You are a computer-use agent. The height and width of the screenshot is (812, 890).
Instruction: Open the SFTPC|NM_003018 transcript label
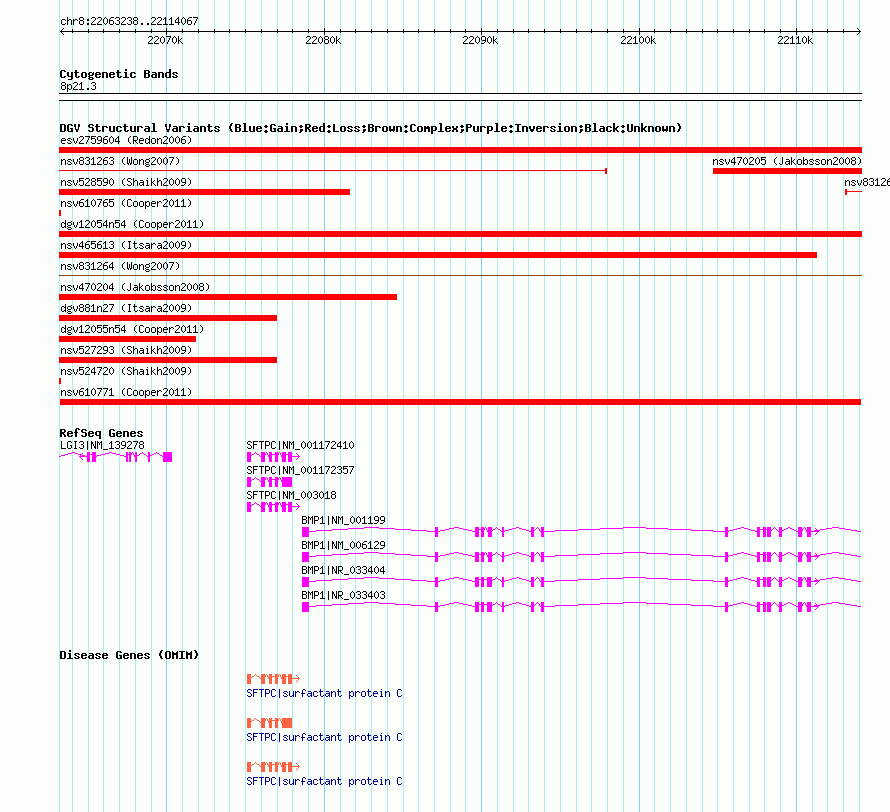[291, 495]
